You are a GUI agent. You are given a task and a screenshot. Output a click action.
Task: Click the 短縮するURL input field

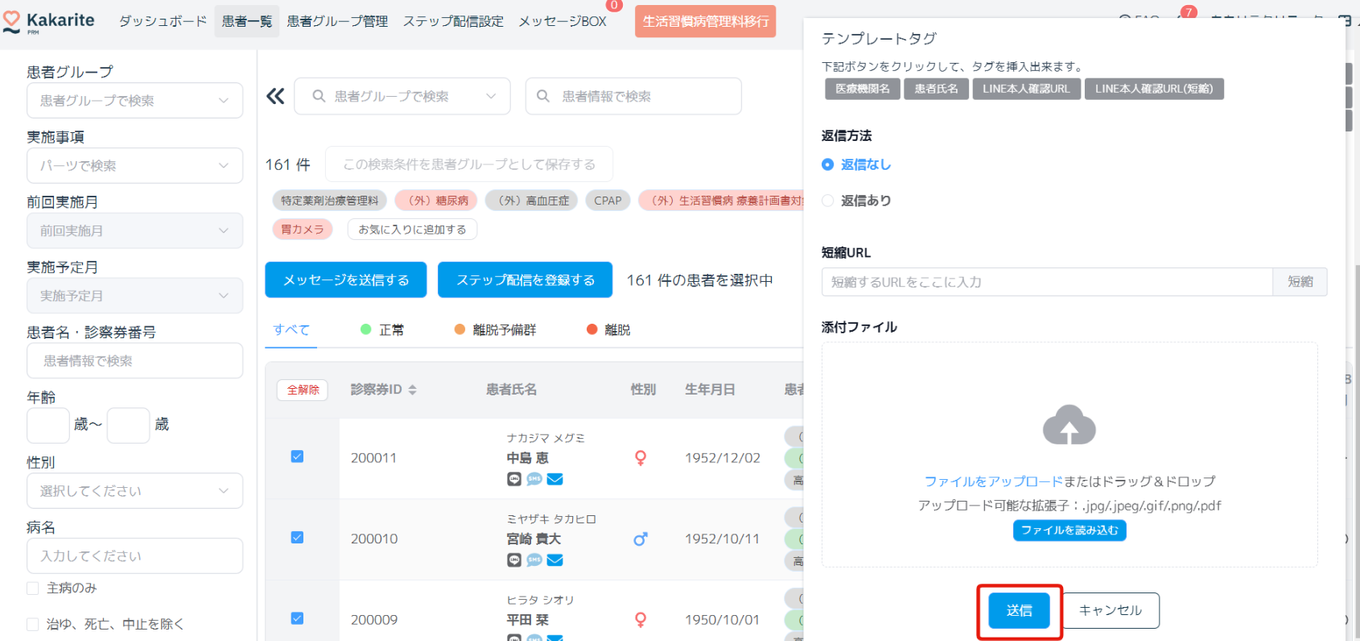coord(1046,282)
